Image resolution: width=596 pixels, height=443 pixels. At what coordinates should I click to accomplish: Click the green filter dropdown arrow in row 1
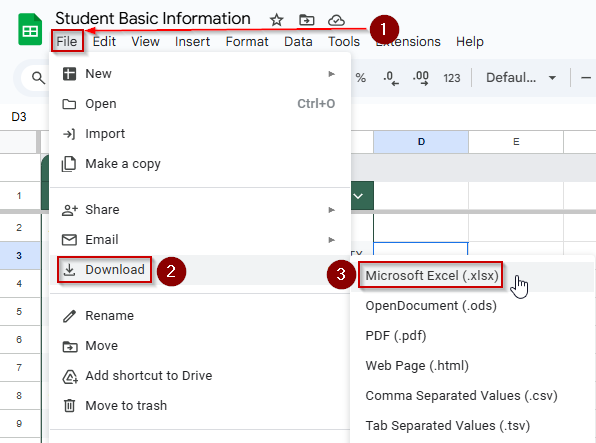[x=358, y=196]
